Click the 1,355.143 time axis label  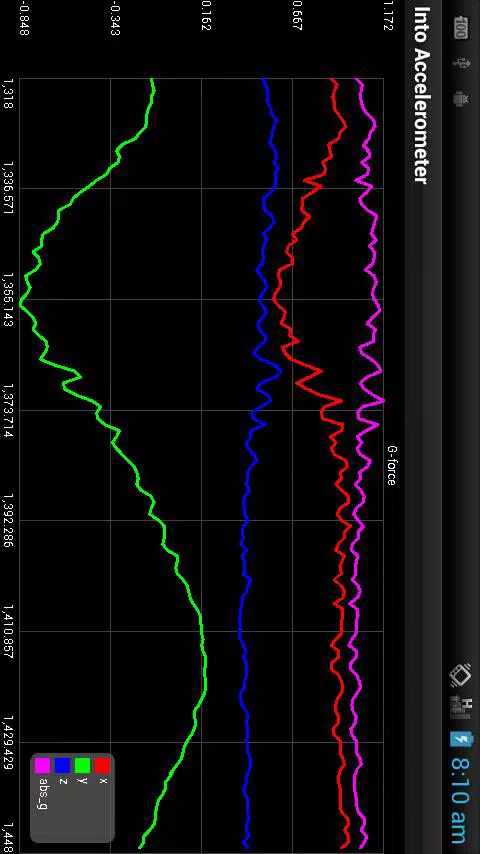point(8,300)
